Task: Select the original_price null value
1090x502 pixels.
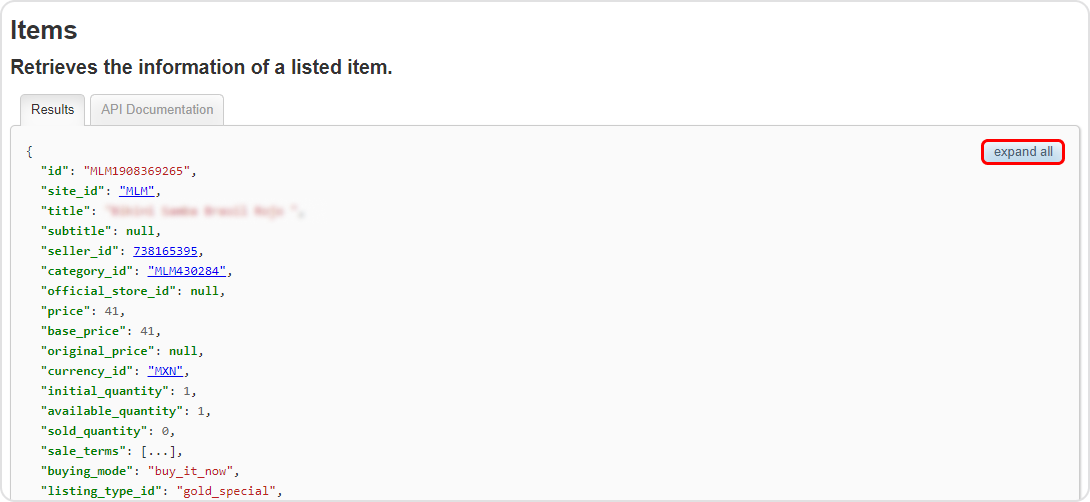Action: point(184,351)
